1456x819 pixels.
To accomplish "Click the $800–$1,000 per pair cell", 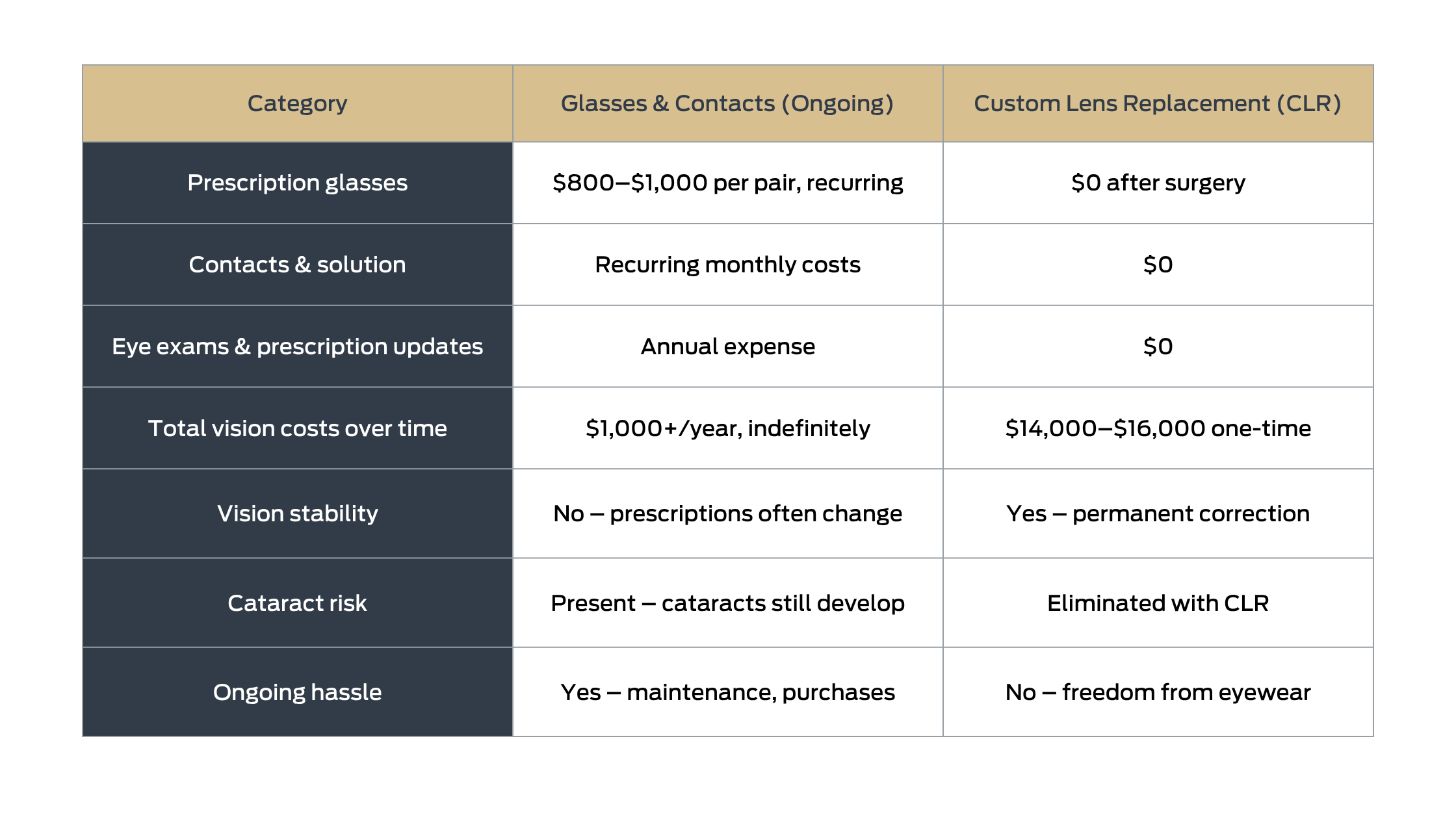I will 727,183.
